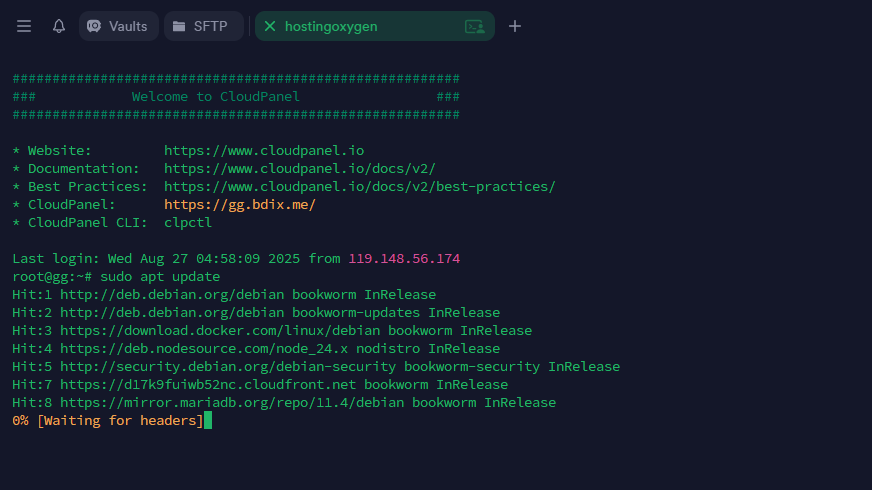Open the https://gg.bdix.me/ CloudPanel link

240,205
